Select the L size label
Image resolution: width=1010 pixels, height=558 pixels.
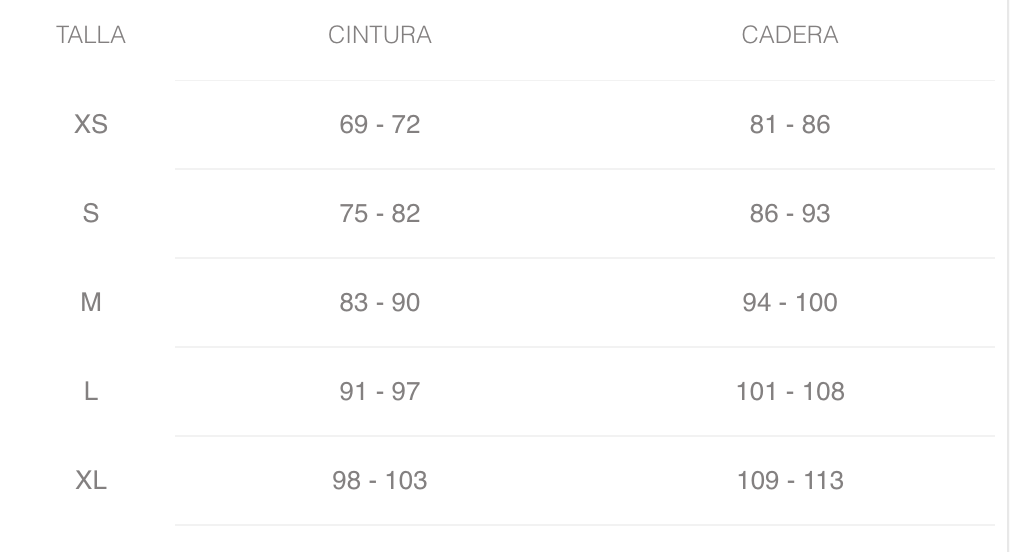pyautogui.click(x=91, y=392)
